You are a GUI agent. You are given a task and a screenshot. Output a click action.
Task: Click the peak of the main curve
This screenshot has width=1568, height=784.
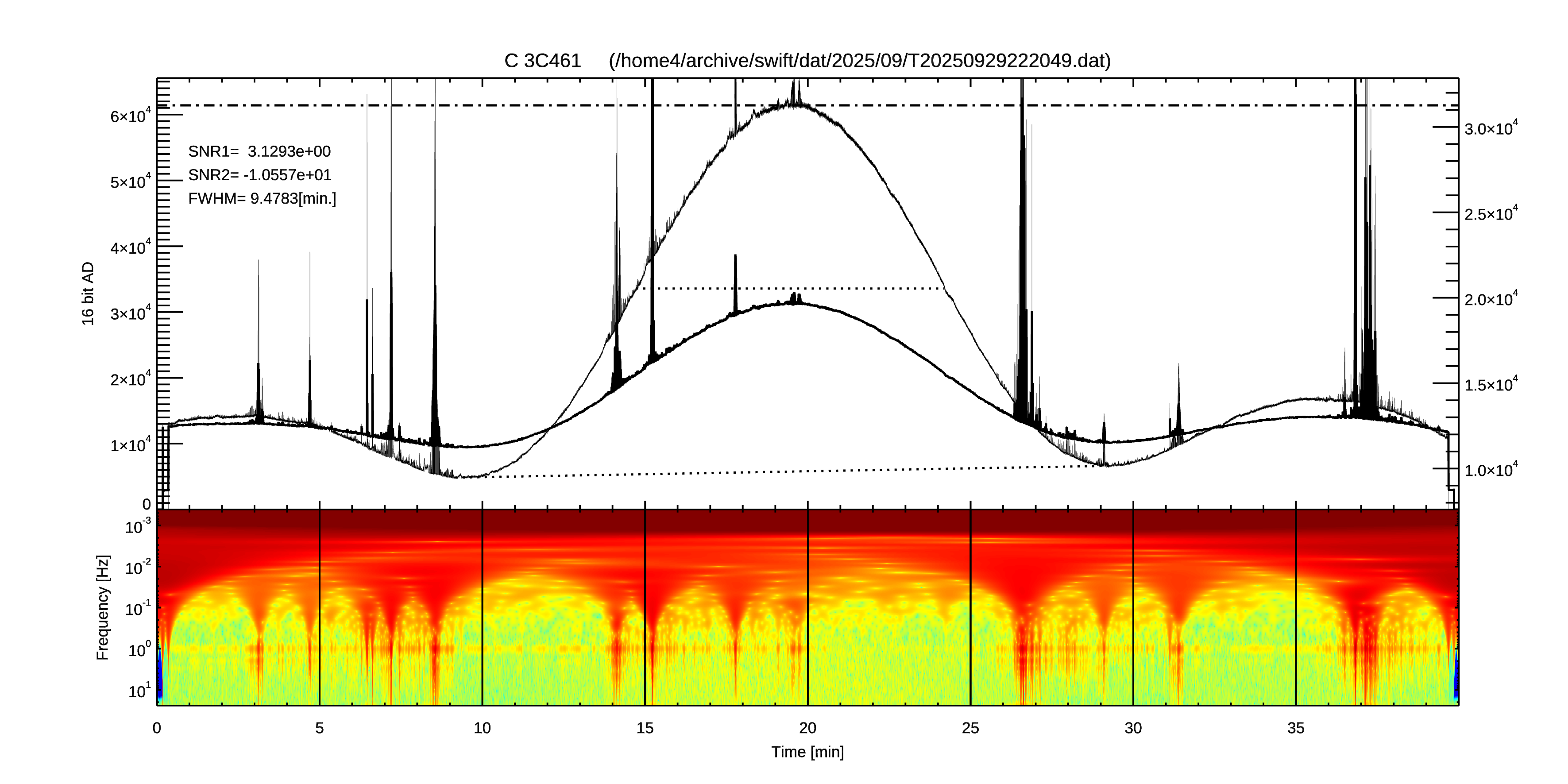tap(795, 104)
